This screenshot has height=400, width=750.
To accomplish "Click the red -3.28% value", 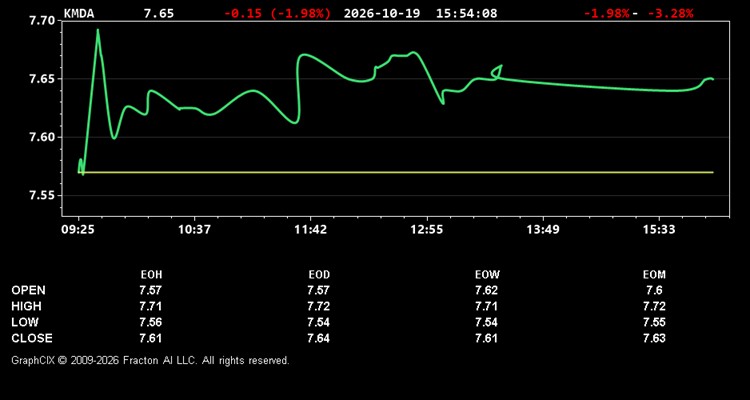I will 671,13.
